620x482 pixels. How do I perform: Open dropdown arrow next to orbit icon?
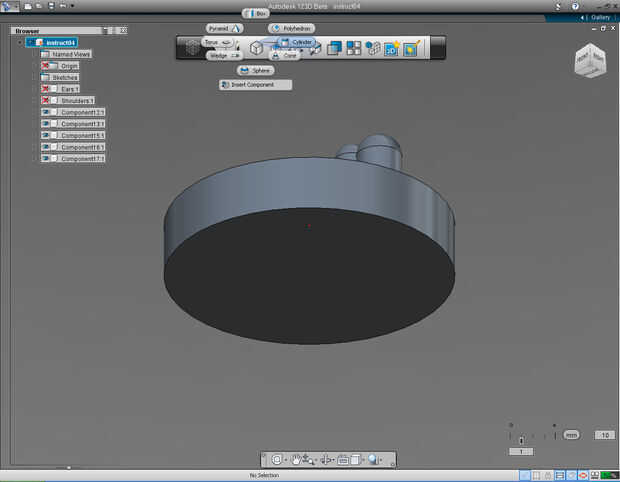(285, 460)
